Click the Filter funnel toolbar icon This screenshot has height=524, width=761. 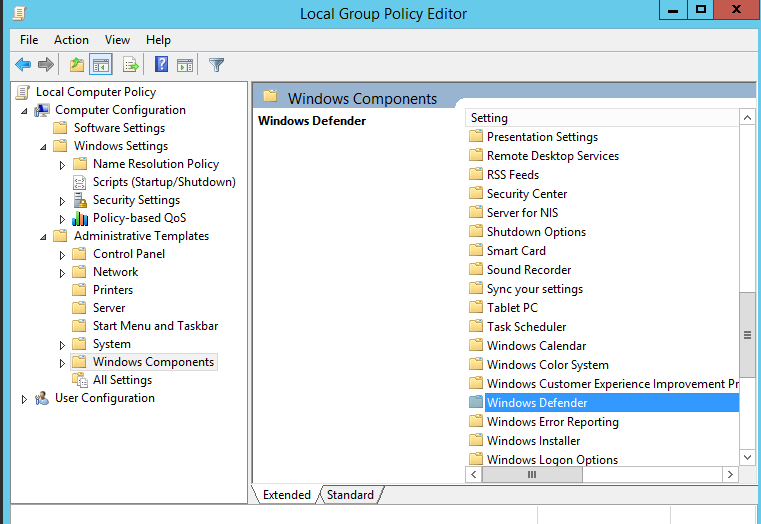pos(216,65)
